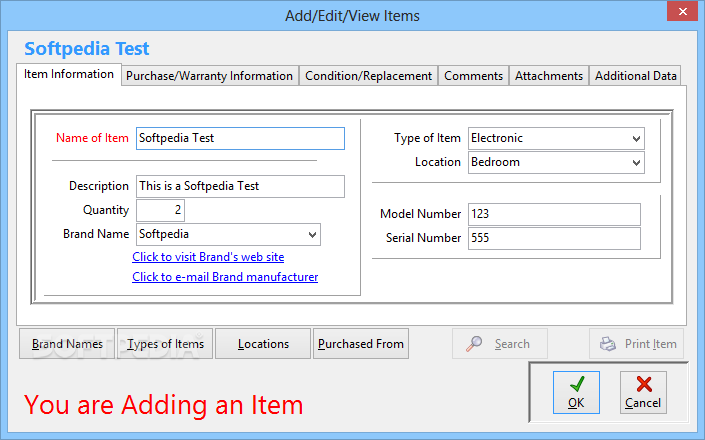Expand the Location dropdown
Image resolution: width=705 pixels, height=440 pixels.
tap(636, 162)
